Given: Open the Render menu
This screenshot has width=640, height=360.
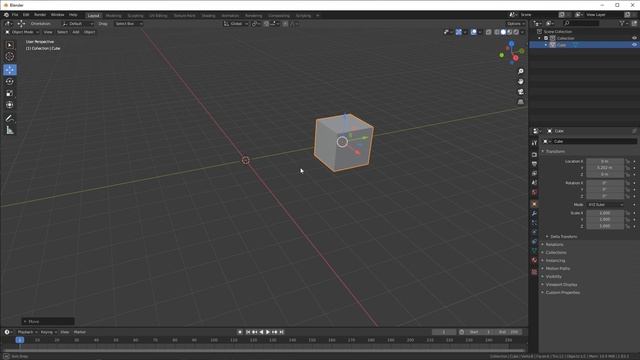Looking at the screenshot, I should pyautogui.click(x=40, y=15).
